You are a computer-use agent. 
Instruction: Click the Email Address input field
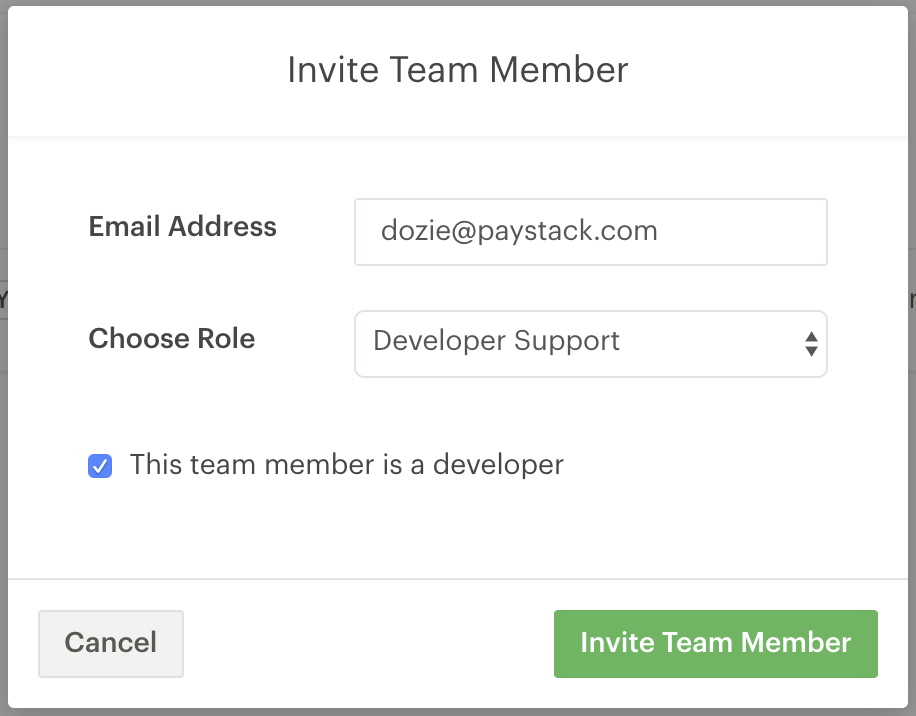590,232
